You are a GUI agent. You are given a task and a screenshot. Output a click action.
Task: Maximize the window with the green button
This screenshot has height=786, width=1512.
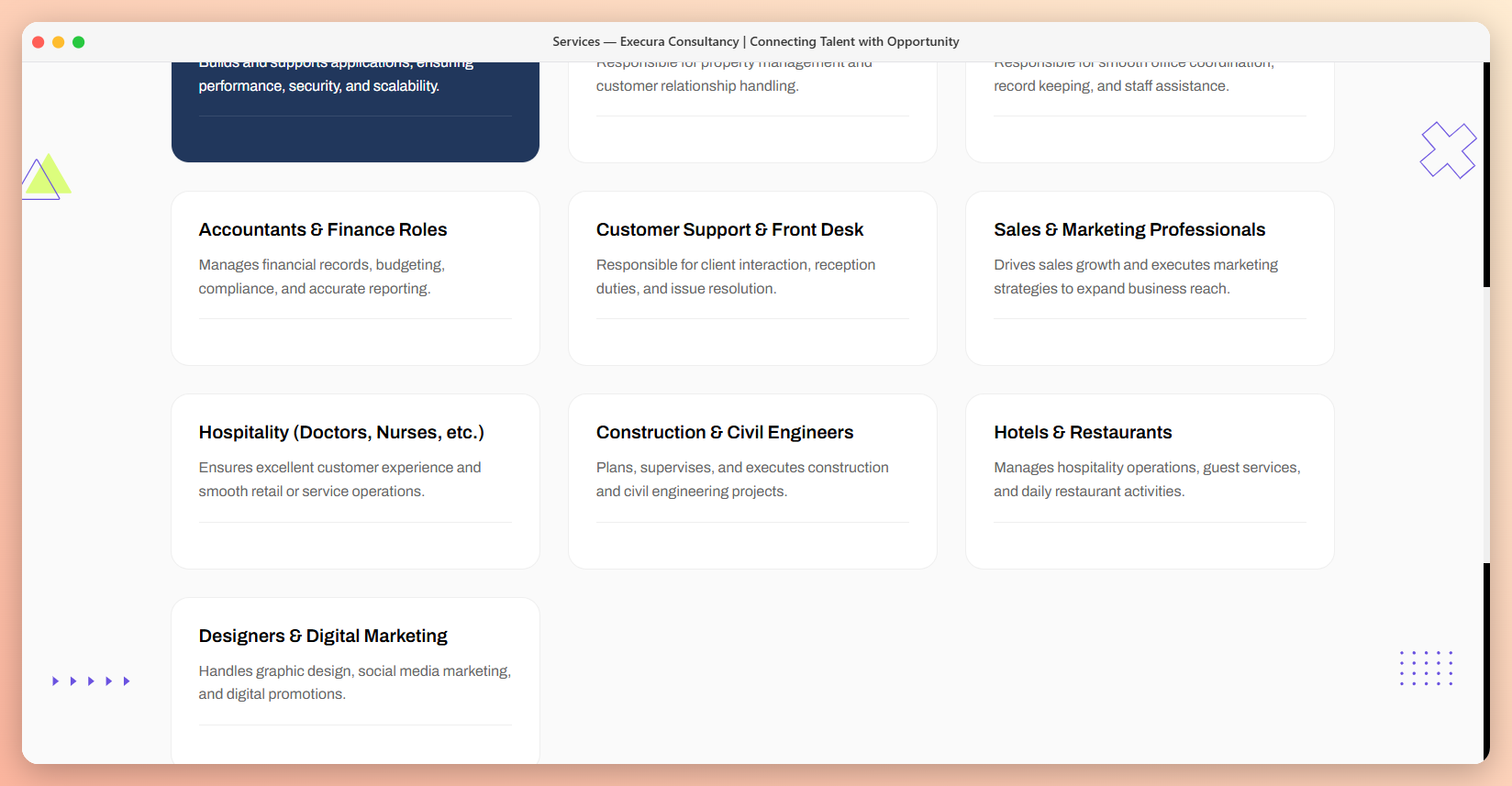[x=79, y=42]
